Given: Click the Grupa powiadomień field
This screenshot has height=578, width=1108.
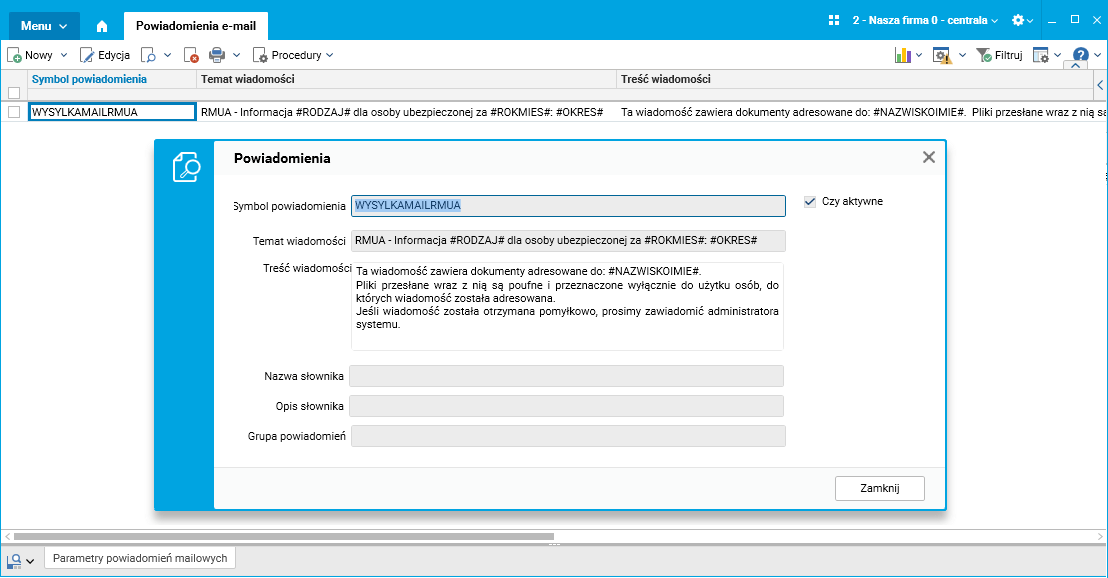Looking at the screenshot, I should click(568, 436).
